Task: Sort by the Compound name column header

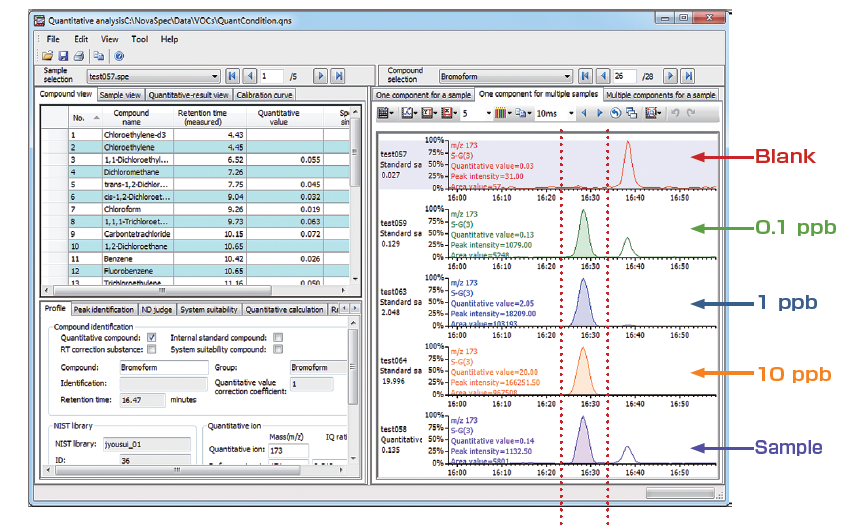Action: (x=131, y=117)
